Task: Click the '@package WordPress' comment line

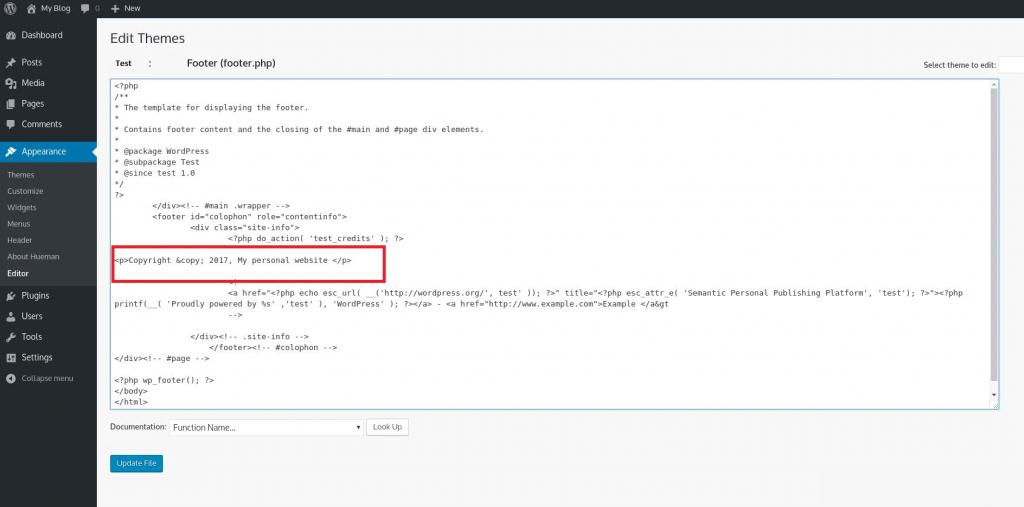Action: pyautogui.click(x=161, y=151)
